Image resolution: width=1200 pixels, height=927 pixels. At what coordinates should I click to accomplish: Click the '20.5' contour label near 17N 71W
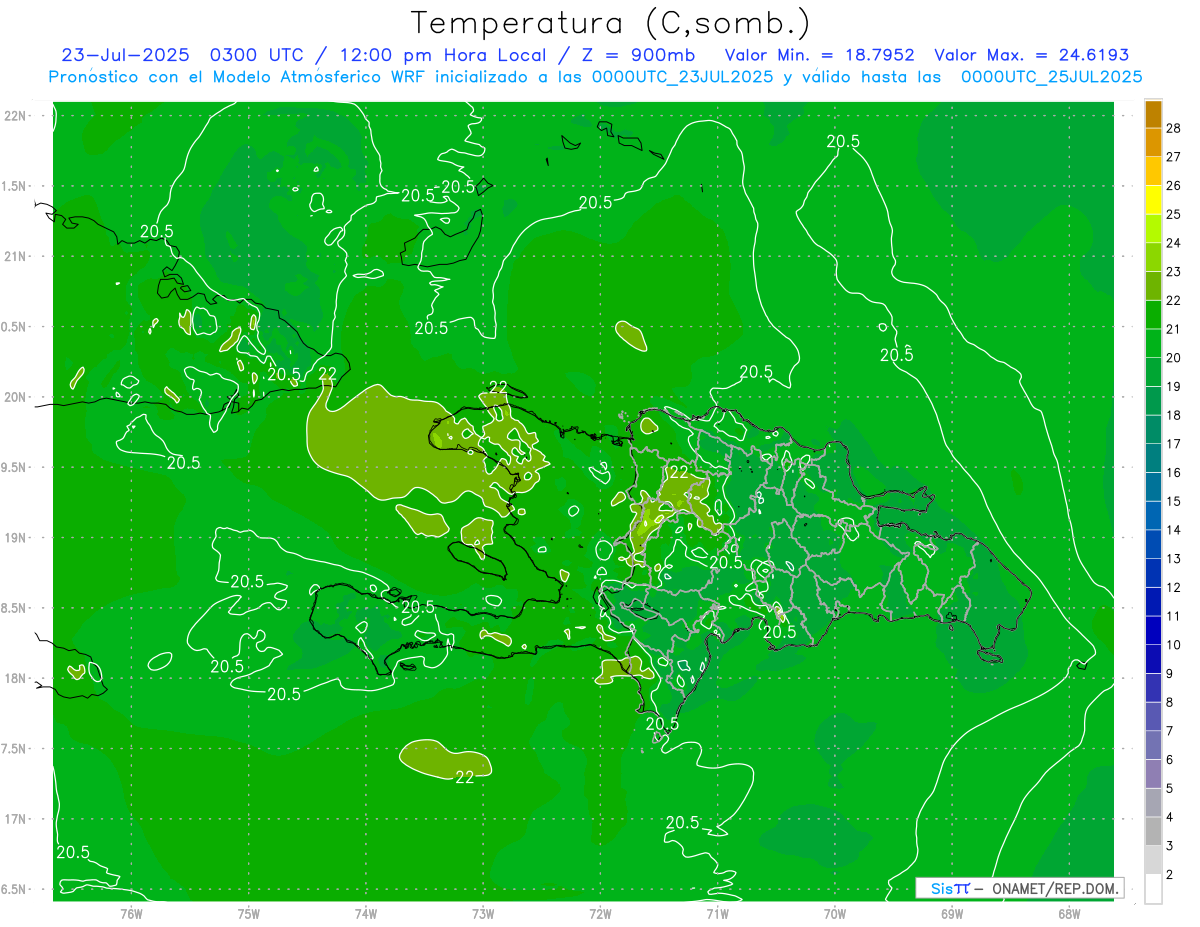pyautogui.click(x=682, y=822)
